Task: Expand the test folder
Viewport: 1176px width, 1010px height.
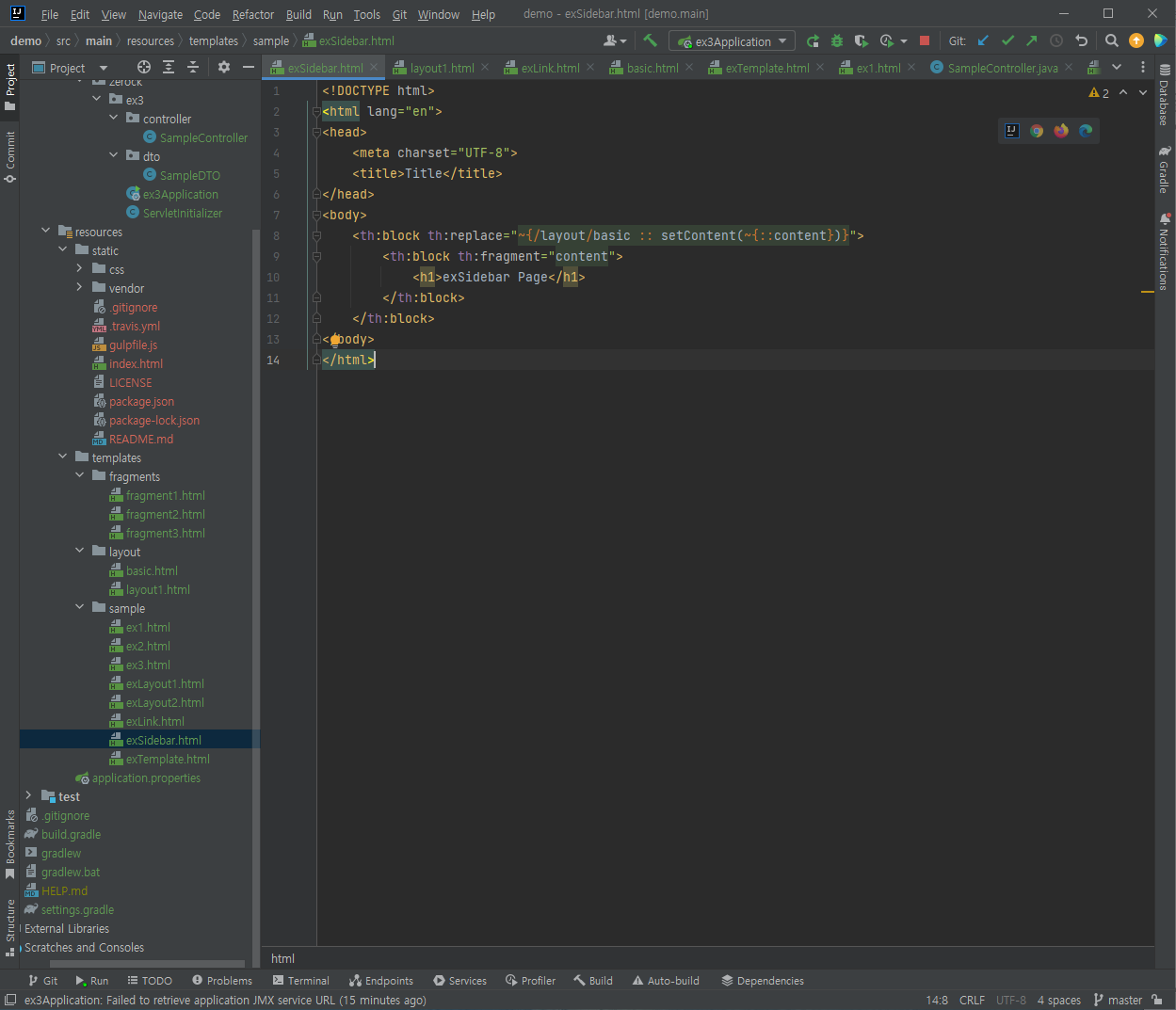Action: pos(29,796)
